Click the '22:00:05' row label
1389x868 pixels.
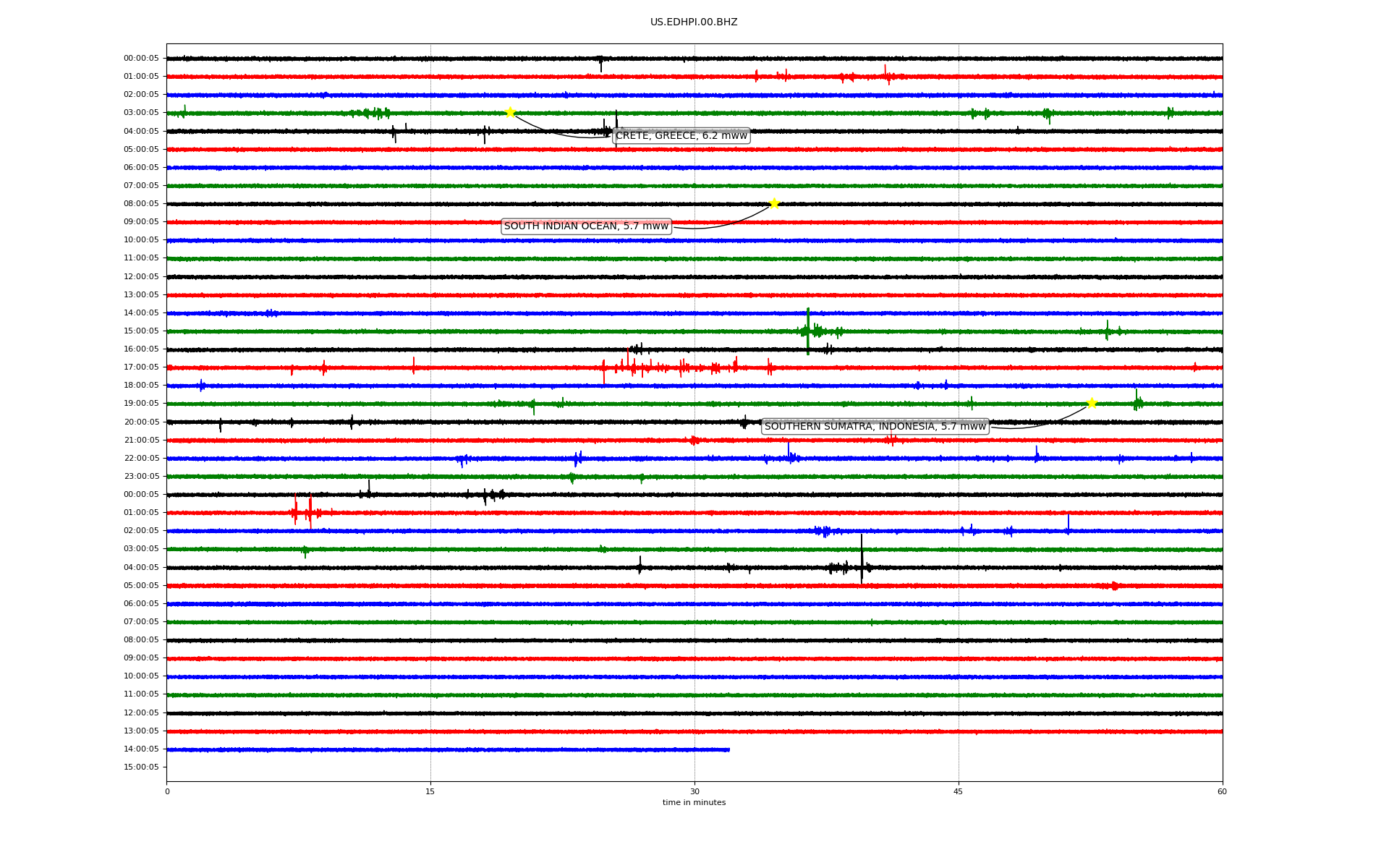[141, 459]
